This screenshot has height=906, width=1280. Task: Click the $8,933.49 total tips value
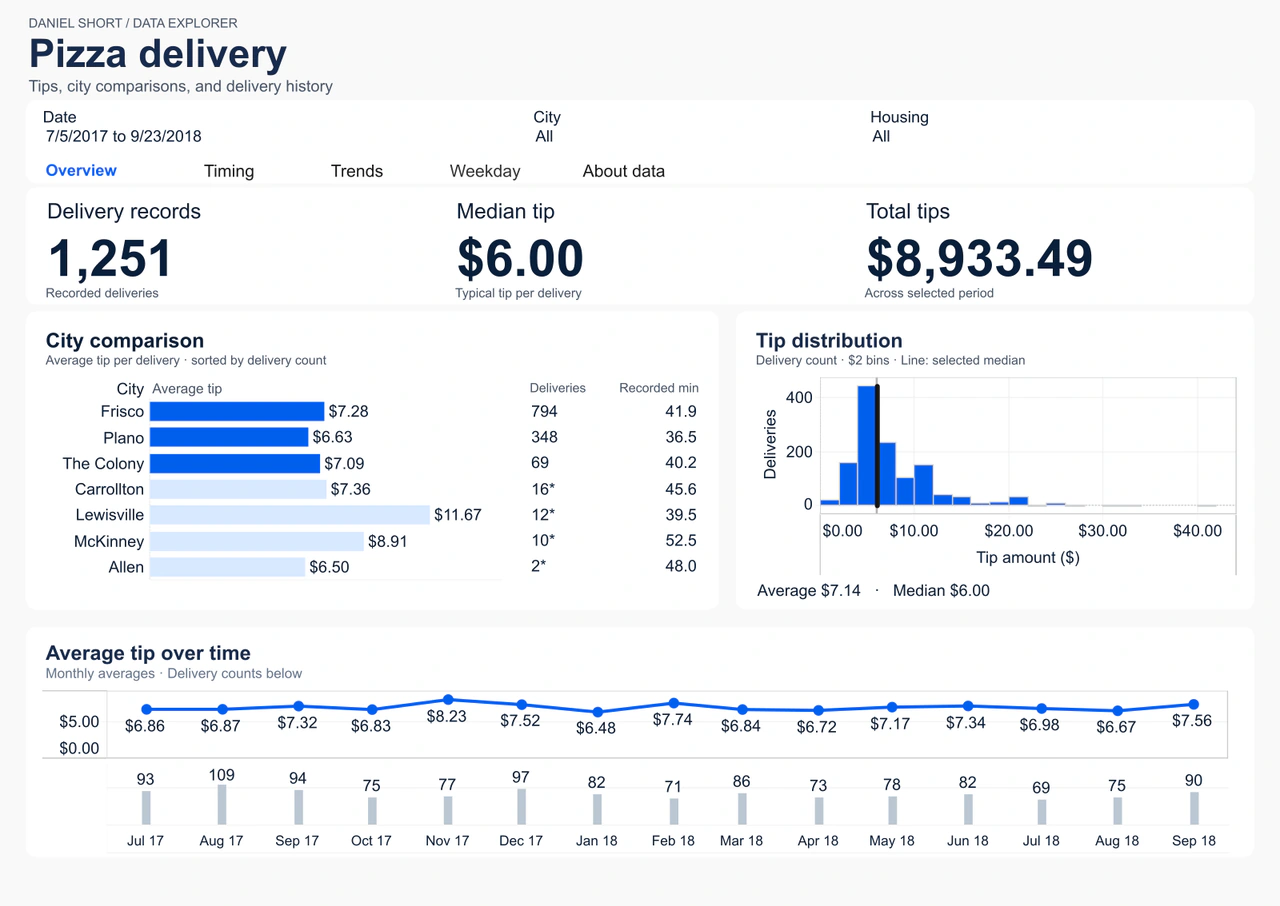(x=979, y=258)
